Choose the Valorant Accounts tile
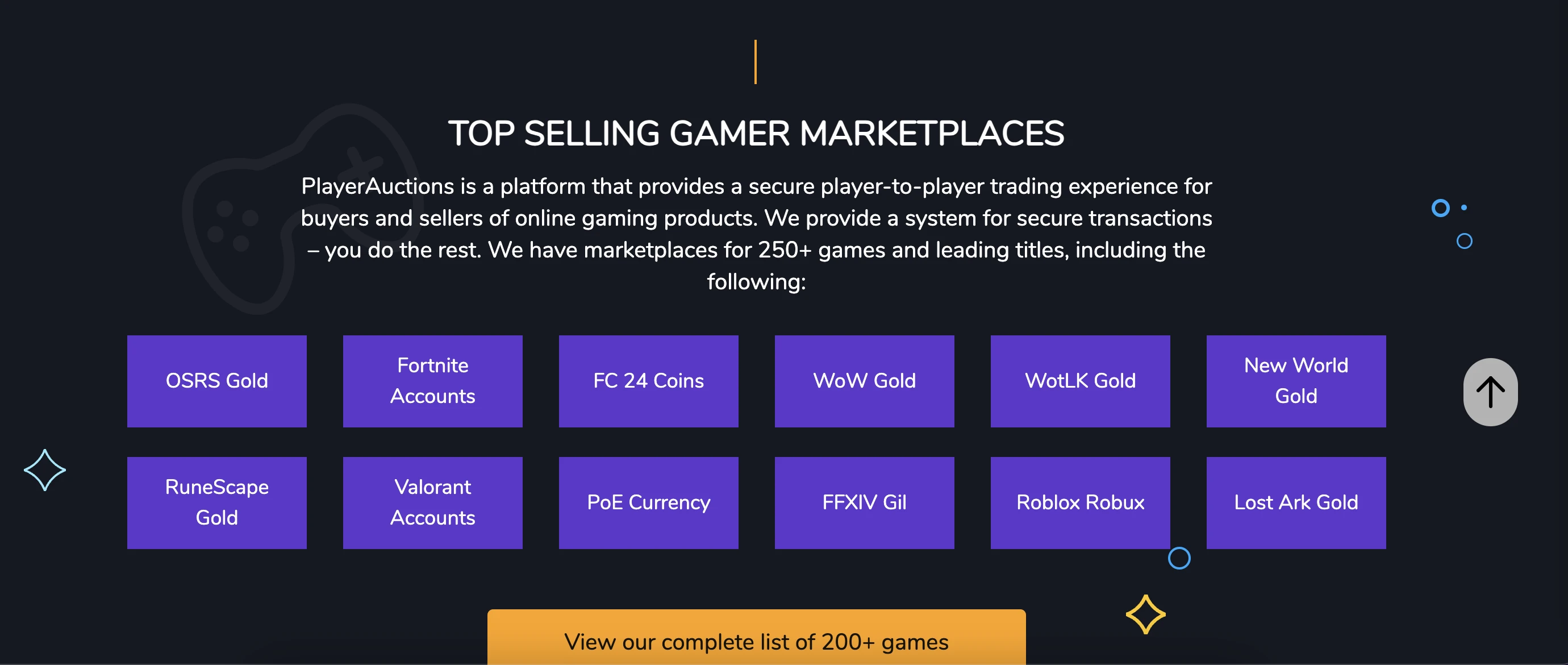1568x665 pixels. pyautogui.click(x=433, y=503)
